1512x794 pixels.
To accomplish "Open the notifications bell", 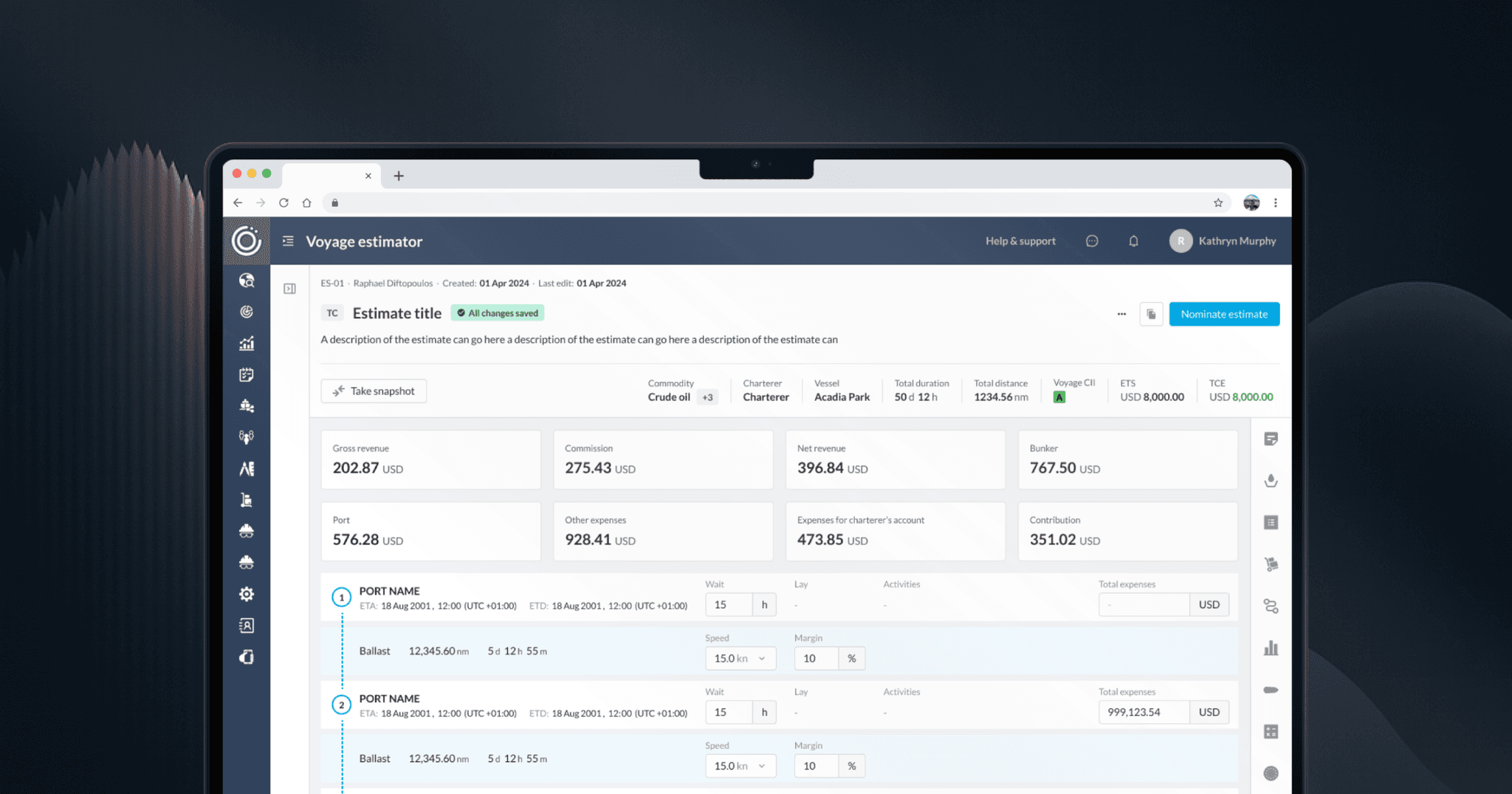I will pos(1133,241).
